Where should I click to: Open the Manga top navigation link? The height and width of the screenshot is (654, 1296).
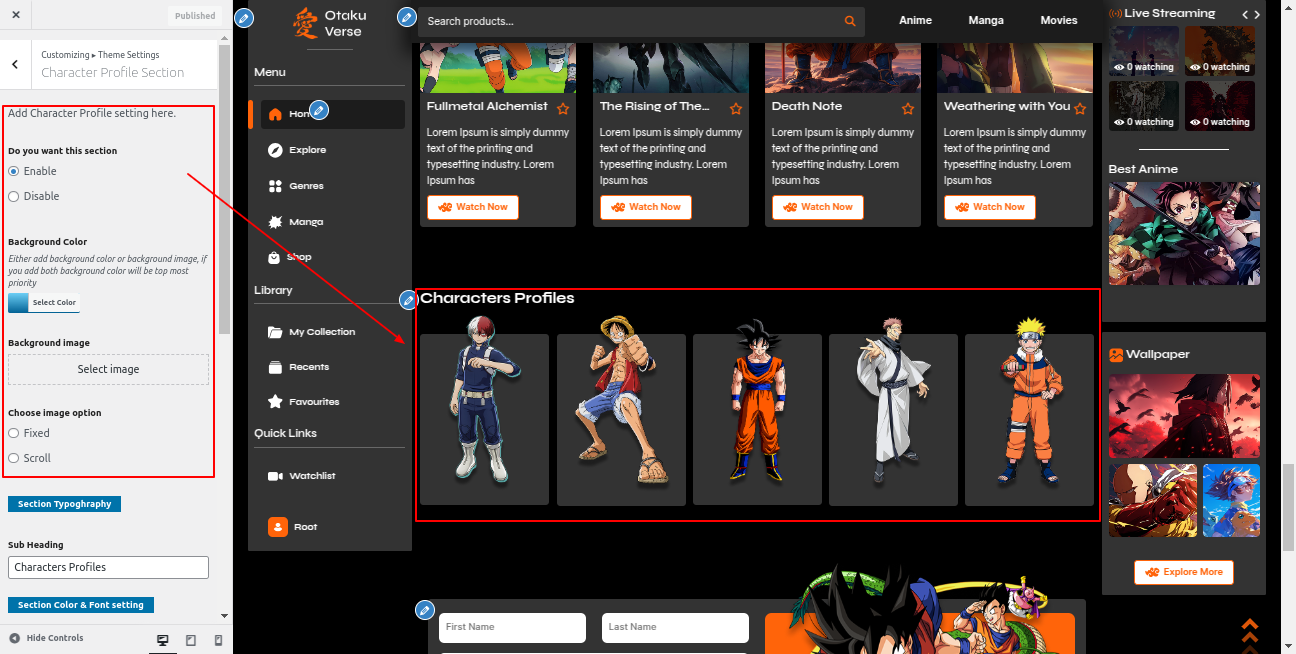tap(986, 20)
